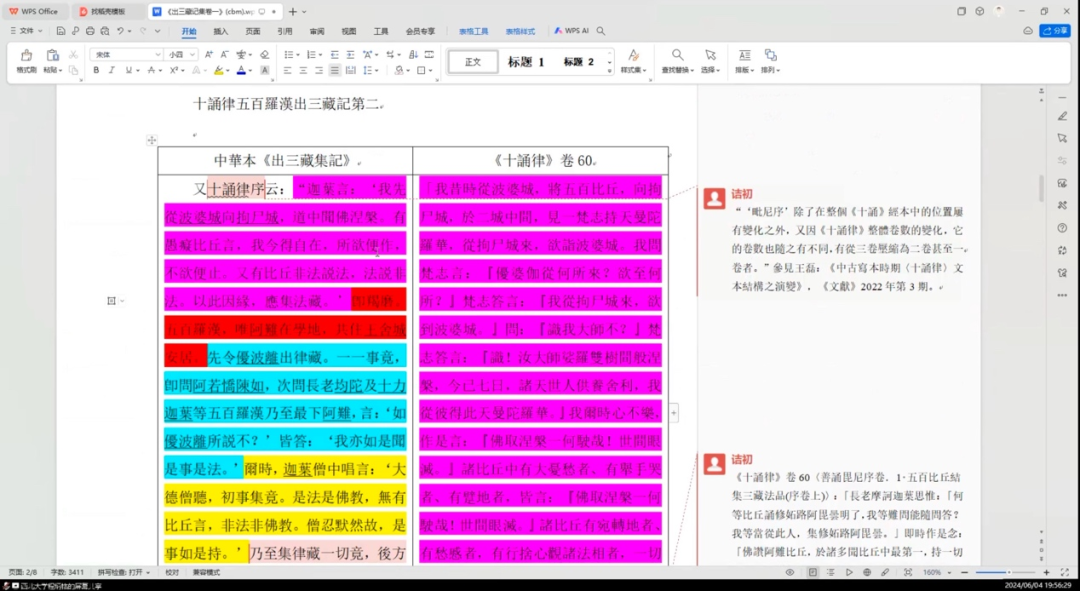Open the 审阅 (Review) ribbon tab

tap(316, 31)
